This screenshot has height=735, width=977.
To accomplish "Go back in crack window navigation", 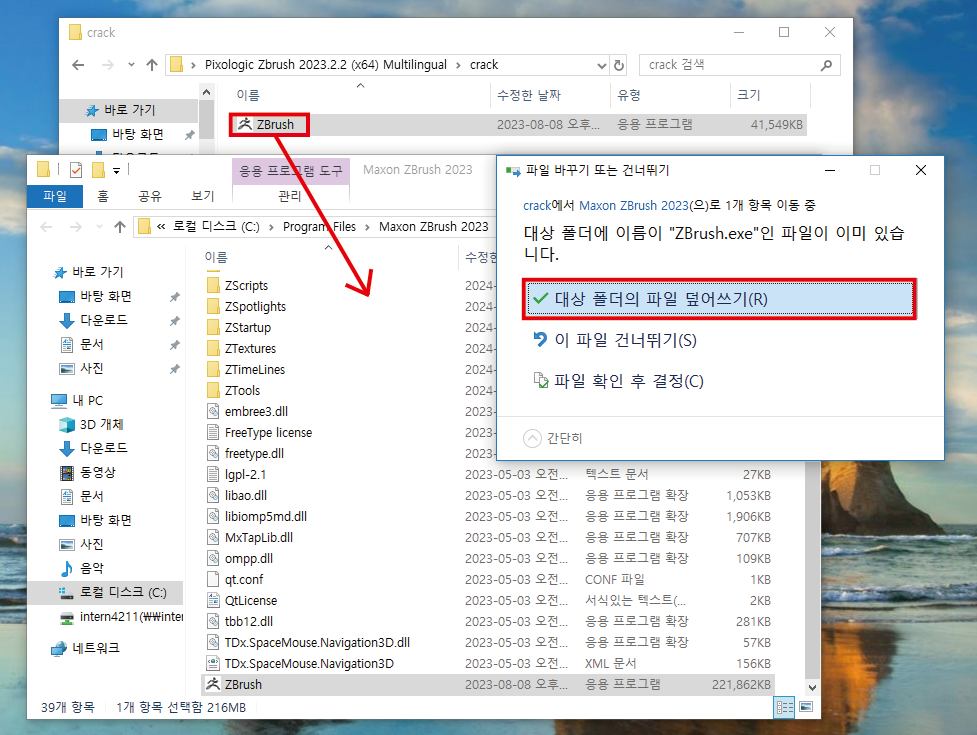I will coord(78,65).
